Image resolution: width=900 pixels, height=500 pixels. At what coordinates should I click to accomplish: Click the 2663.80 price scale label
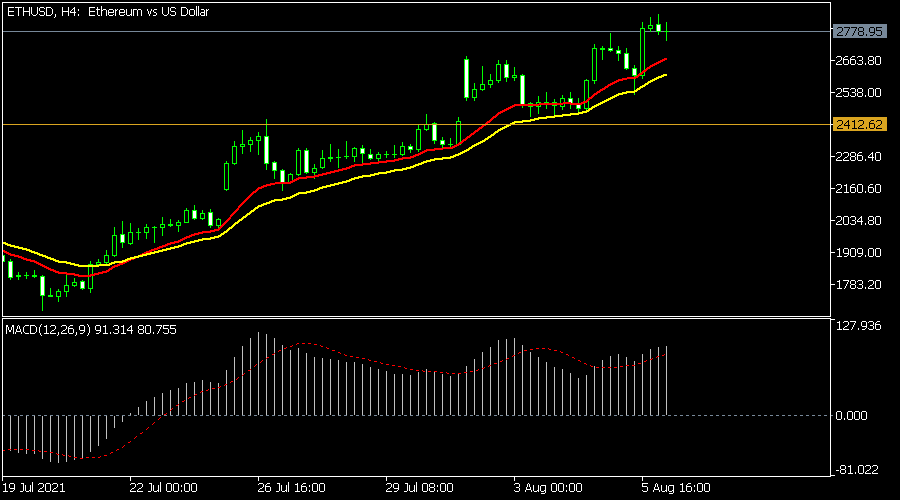(859, 61)
